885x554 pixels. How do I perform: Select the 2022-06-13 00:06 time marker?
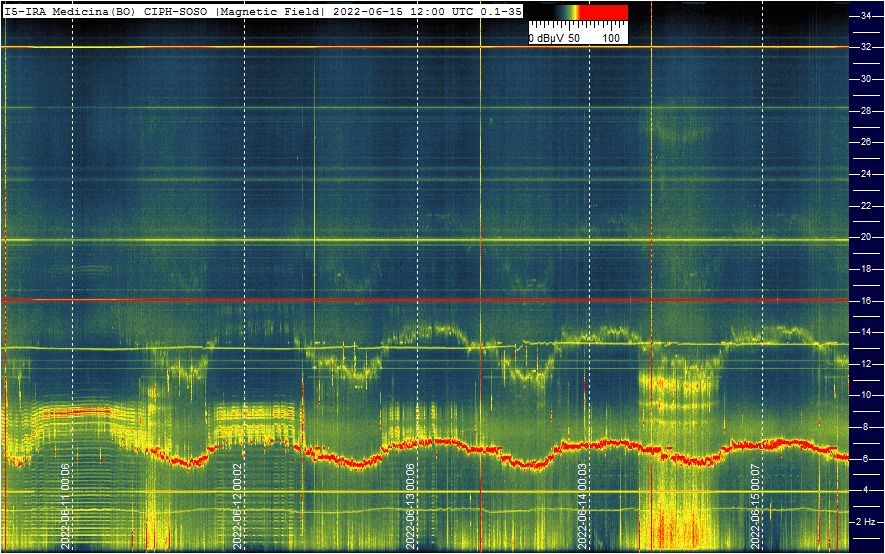click(410, 506)
